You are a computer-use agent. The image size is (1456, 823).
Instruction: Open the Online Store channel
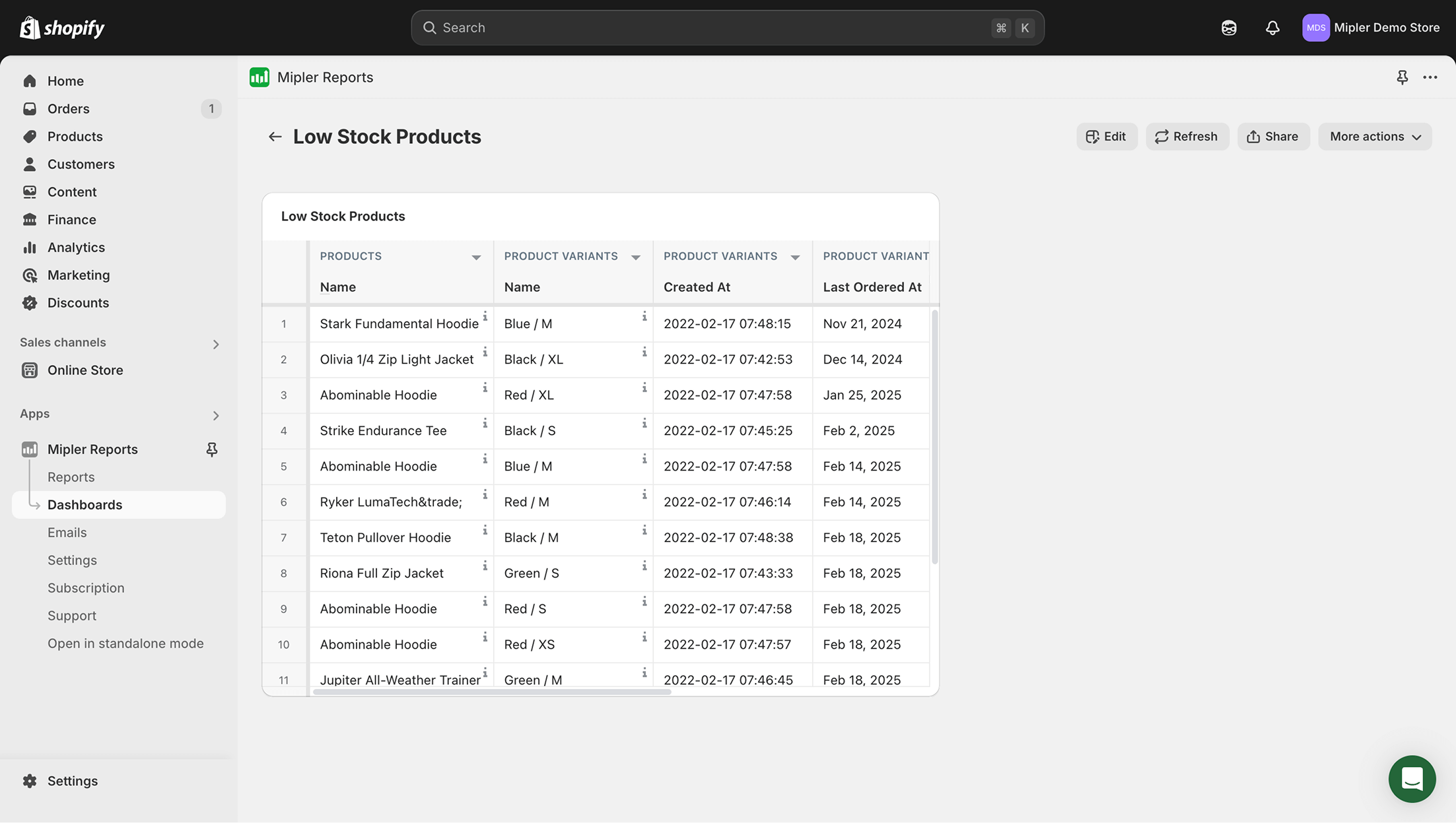point(85,370)
